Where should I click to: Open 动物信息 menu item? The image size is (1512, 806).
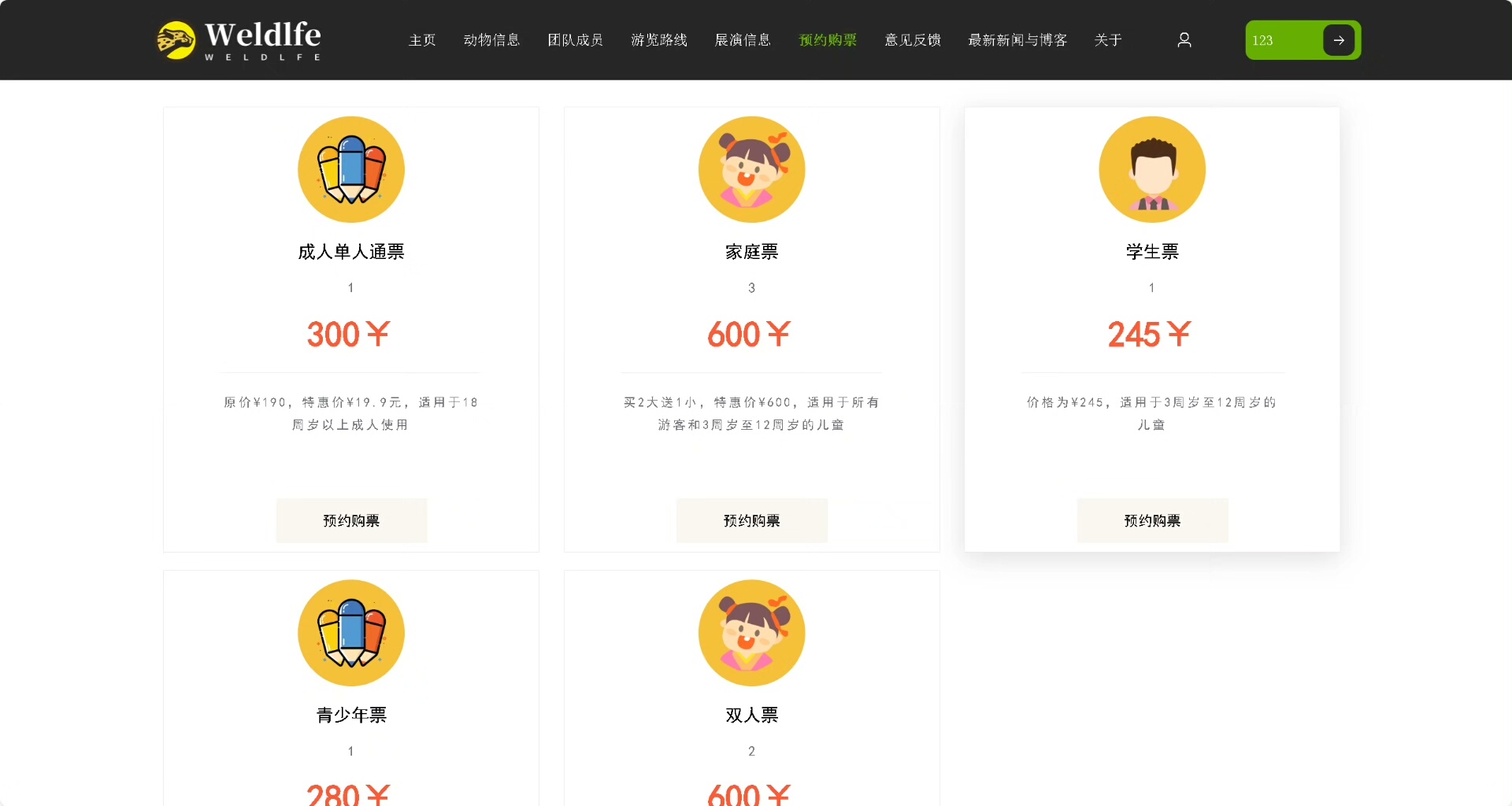[x=491, y=40]
